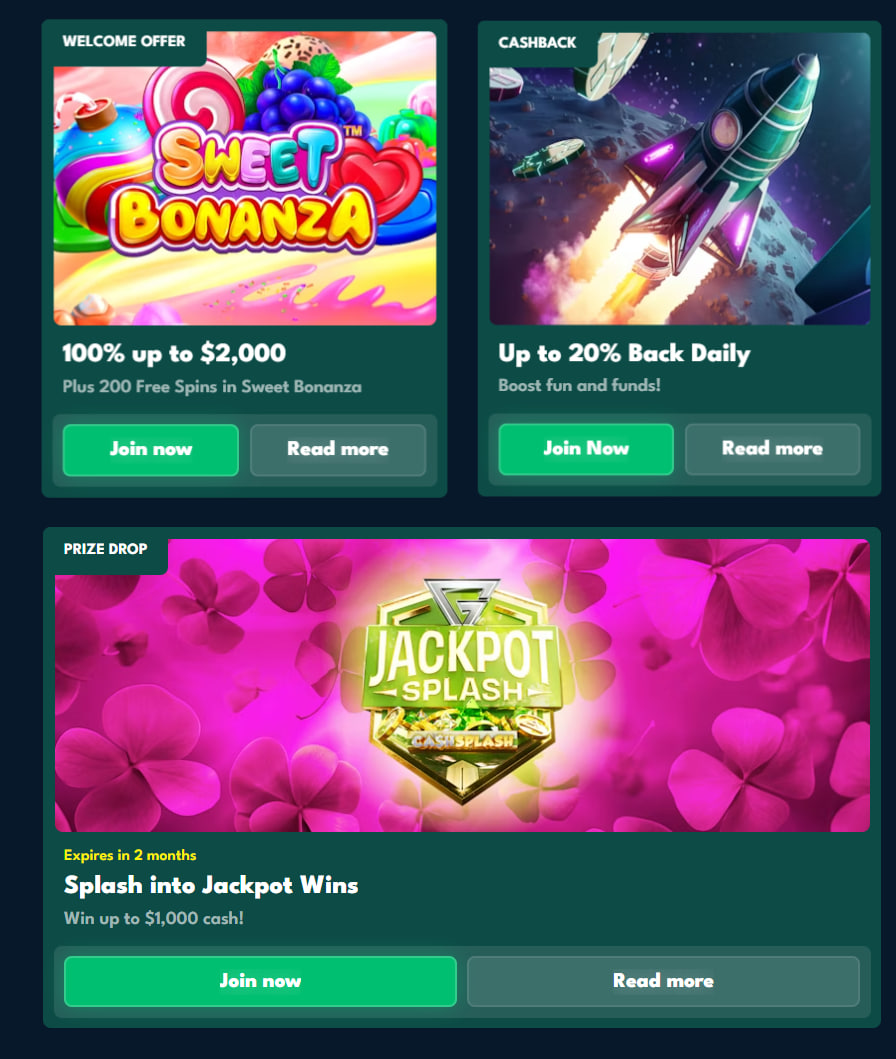Click the "Win up to $1,000 cash!" text

click(x=153, y=918)
